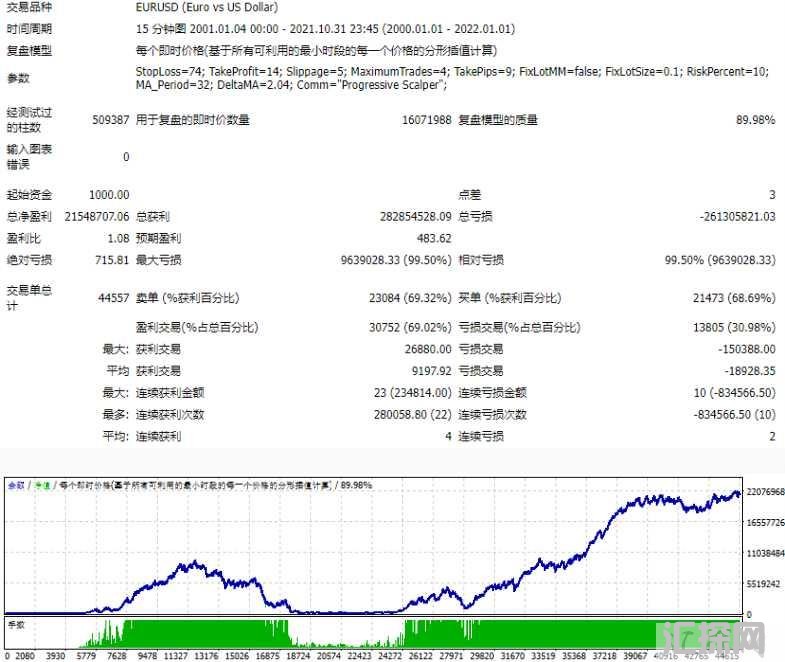Screen dimensions: 785x662
Task: Click x-axis trade number 33519
Action: pos(543,656)
